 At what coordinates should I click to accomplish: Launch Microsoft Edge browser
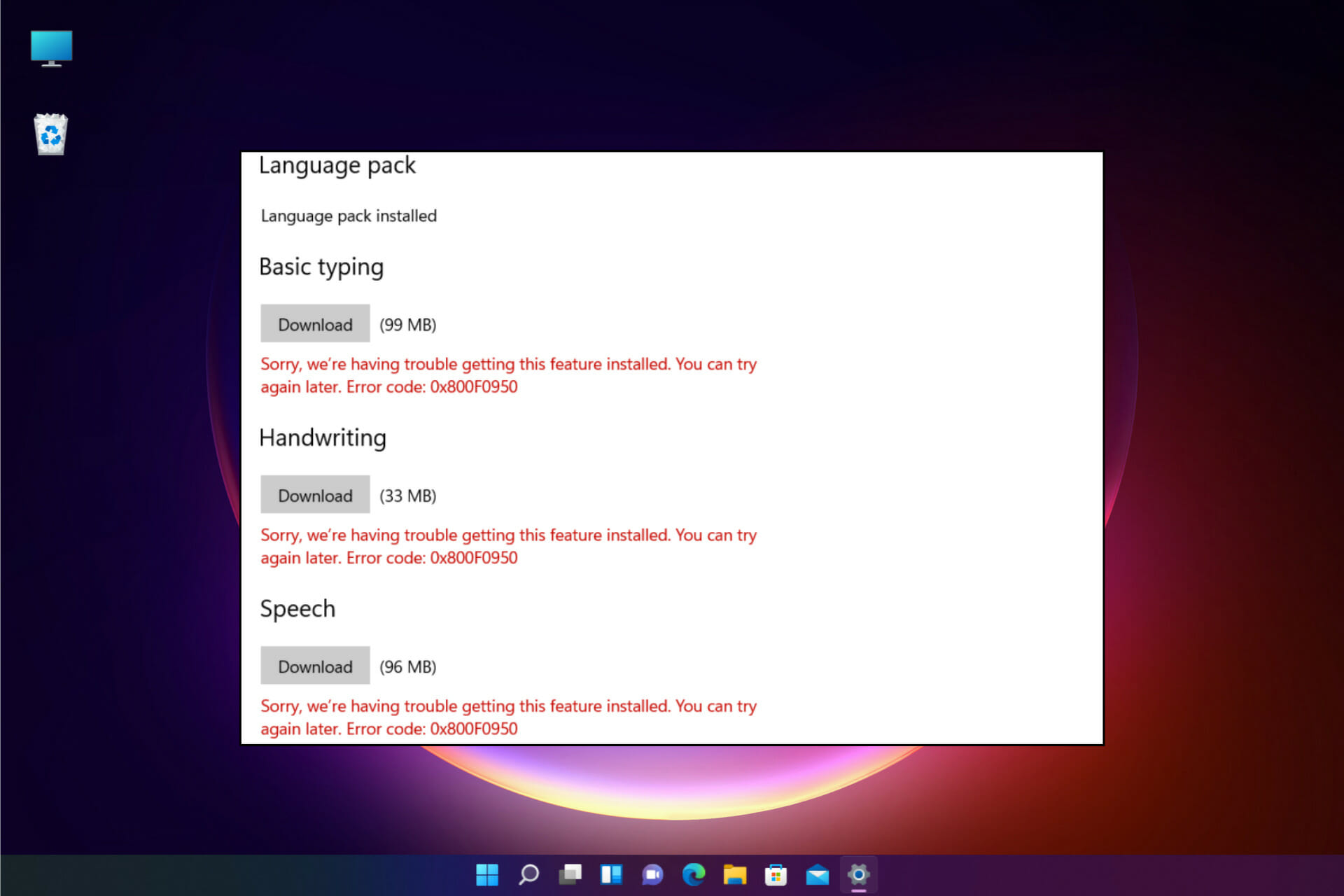coord(694,874)
